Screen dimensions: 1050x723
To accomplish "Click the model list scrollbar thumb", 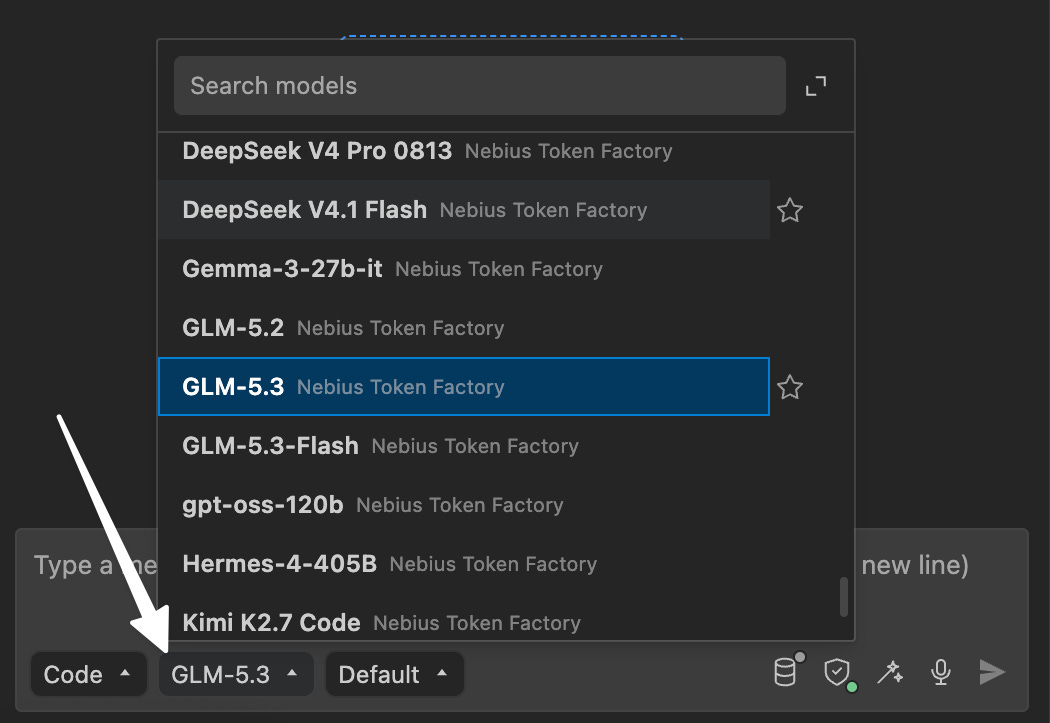I will click(844, 596).
